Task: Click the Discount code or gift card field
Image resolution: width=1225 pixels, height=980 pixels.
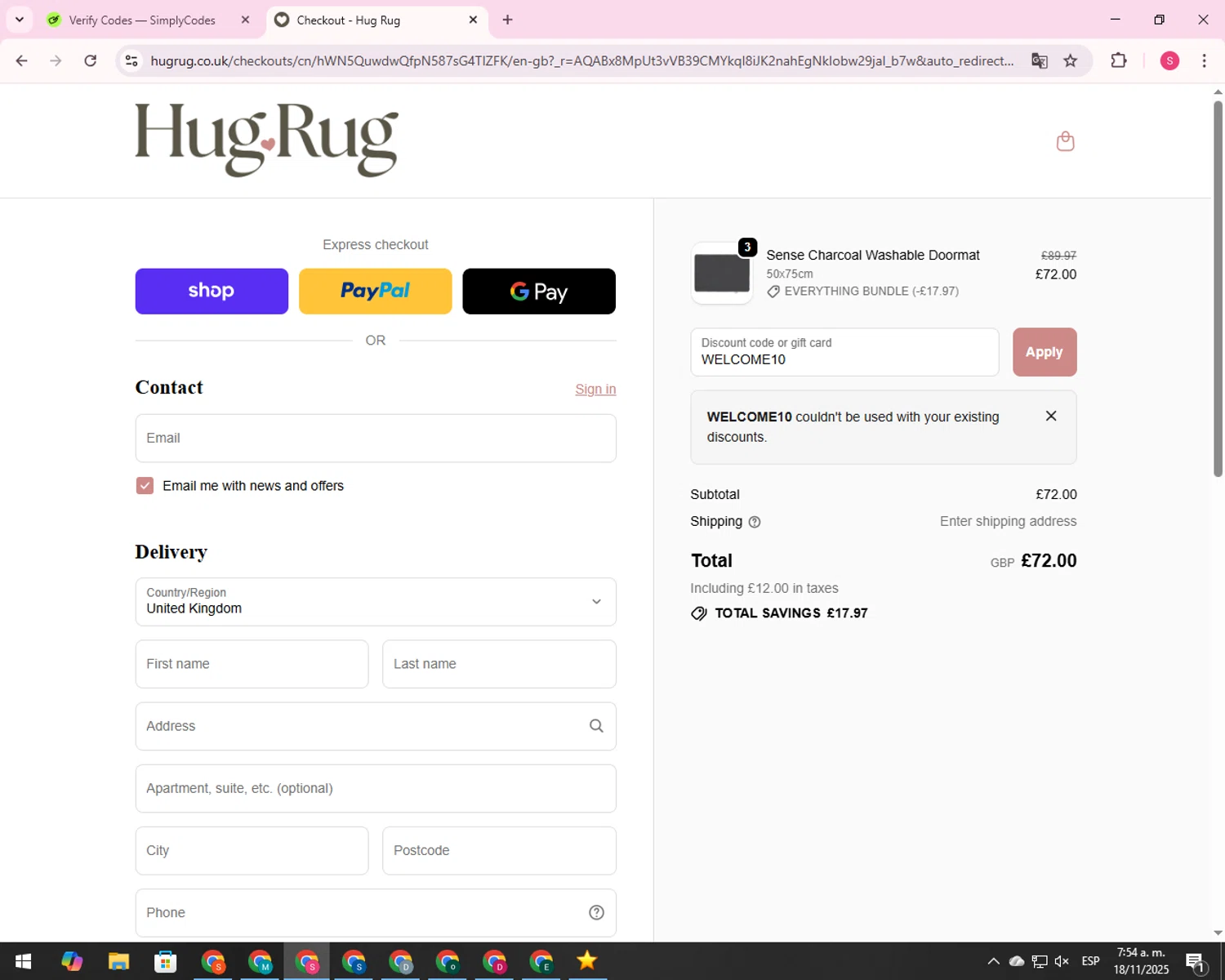Action: pyautogui.click(x=844, y=352)
